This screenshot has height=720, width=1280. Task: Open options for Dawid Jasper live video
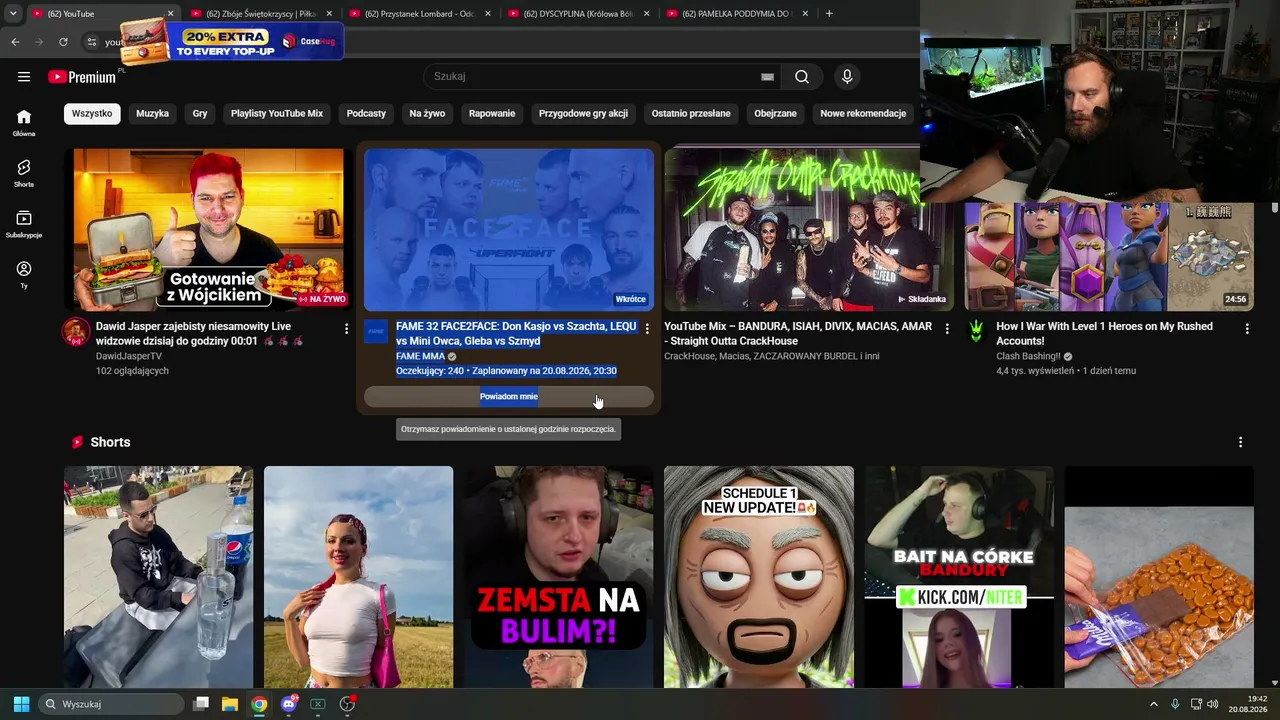click(x=347, y=328)
